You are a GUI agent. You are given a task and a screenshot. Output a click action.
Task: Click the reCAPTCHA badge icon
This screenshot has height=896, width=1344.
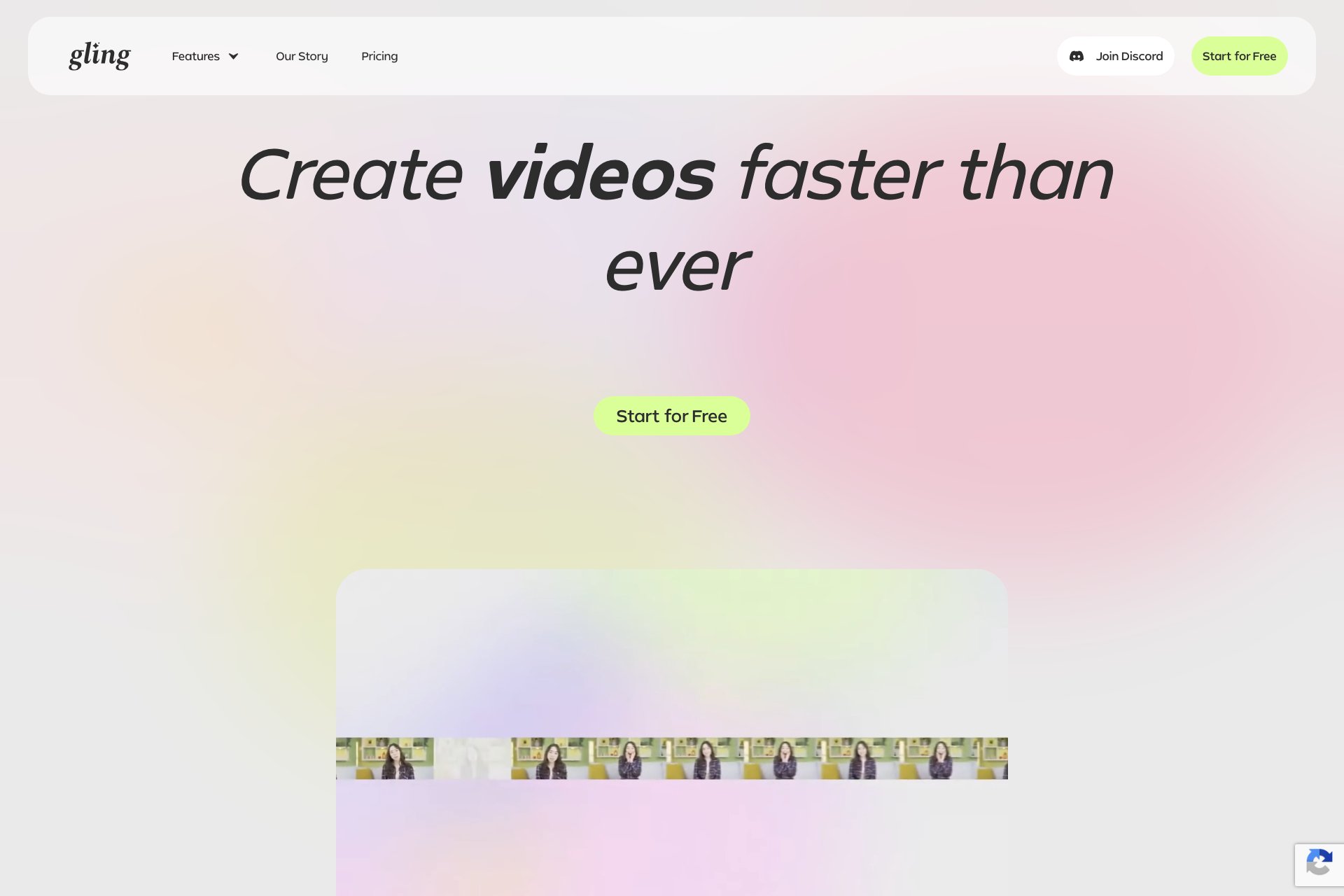[1319, 863]
